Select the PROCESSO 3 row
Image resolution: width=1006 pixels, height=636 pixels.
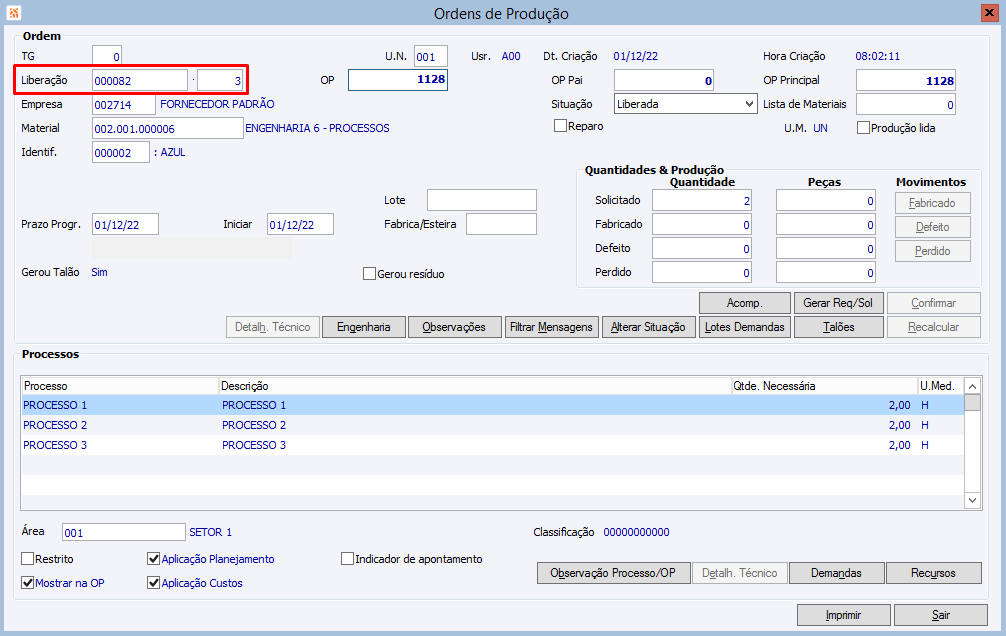492,445
